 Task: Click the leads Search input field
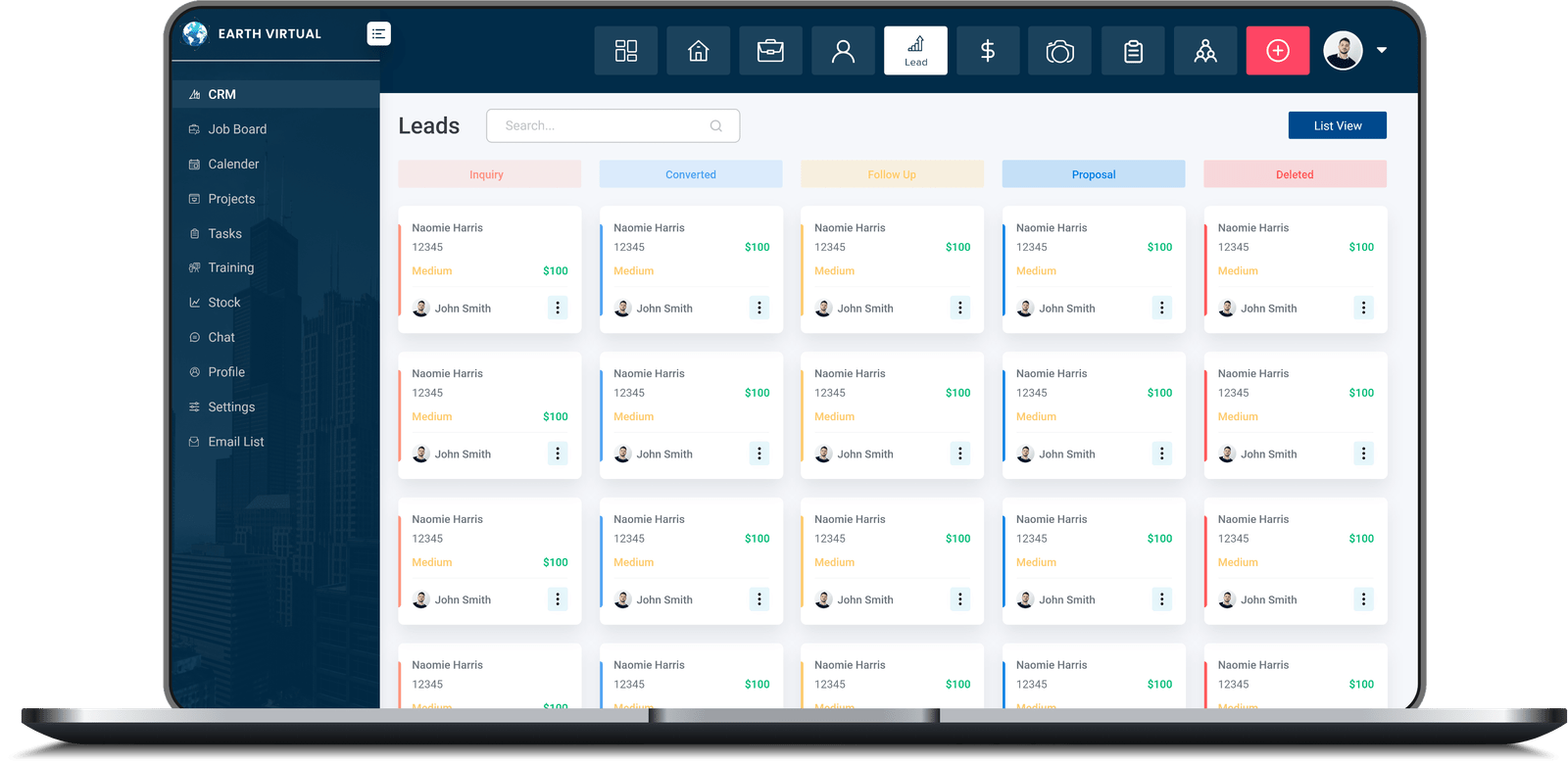click(603, 125)
